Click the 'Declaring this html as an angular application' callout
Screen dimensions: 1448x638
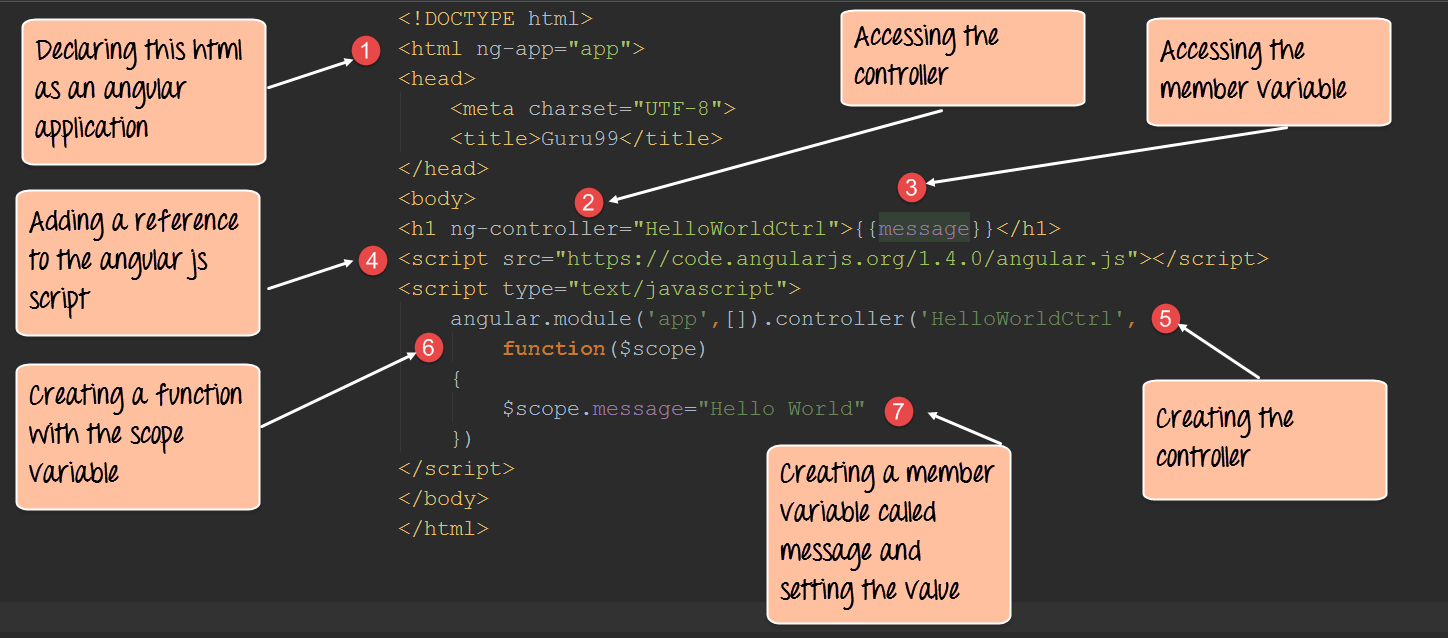pyautogui.click(x=144, y=91)
